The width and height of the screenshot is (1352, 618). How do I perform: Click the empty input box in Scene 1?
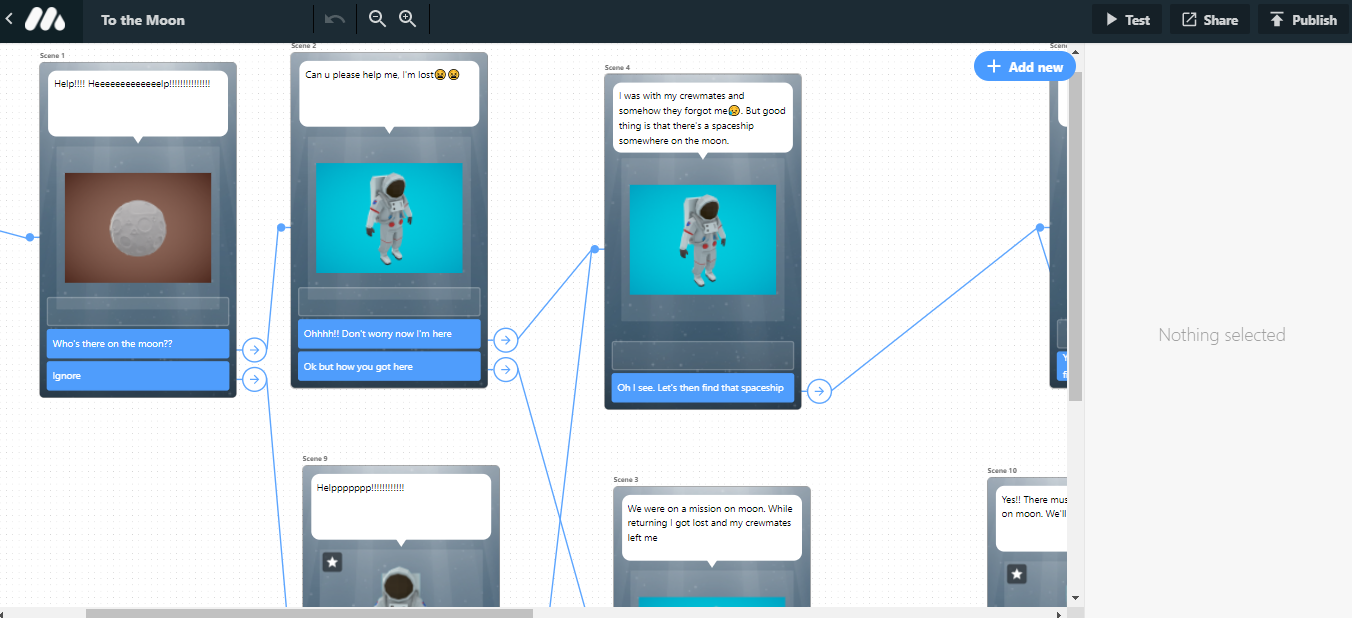tap(138, 311)
